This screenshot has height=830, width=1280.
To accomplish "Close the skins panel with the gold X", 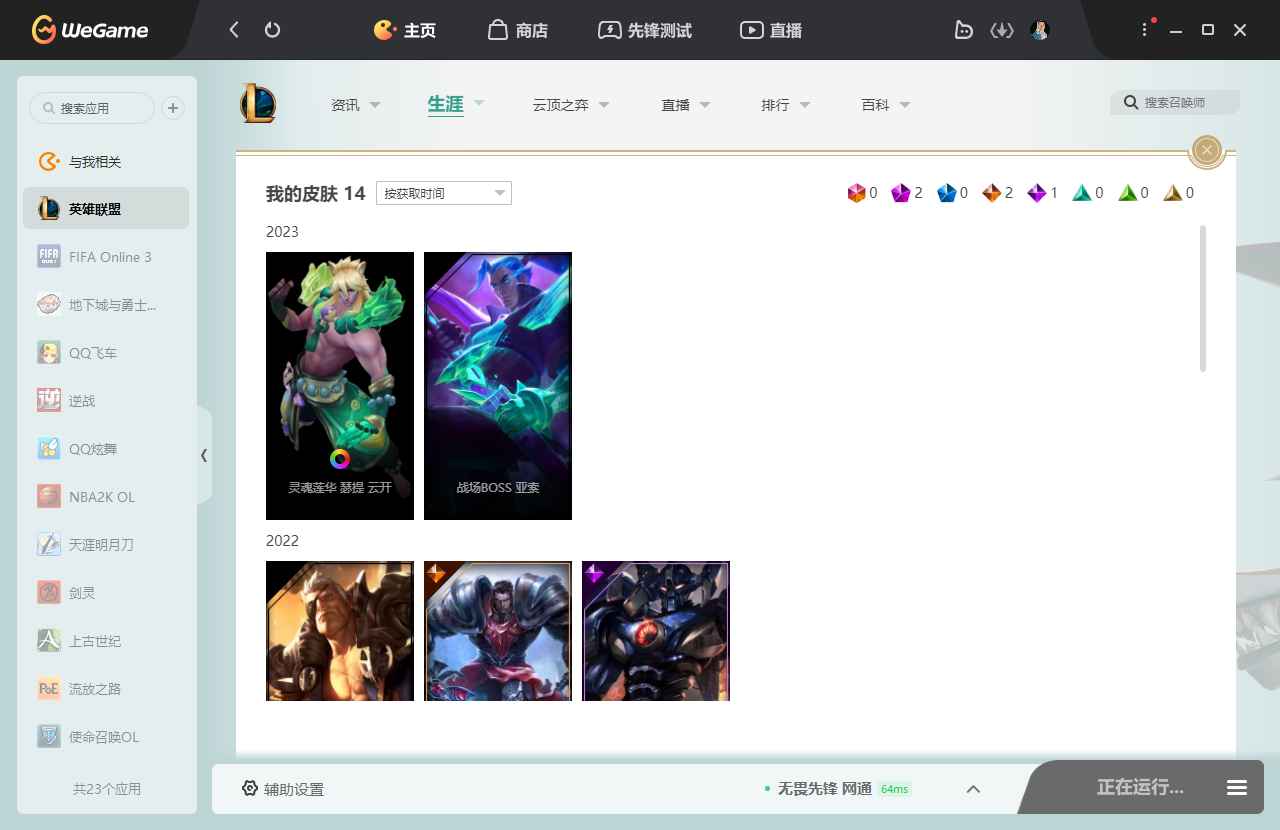I will (x=1207, y=150).
